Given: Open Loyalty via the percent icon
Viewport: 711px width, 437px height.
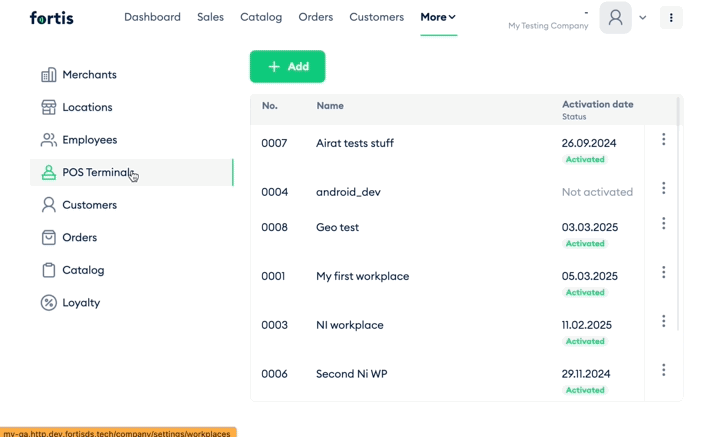Looking at the screenshot, I should point(49,303).
